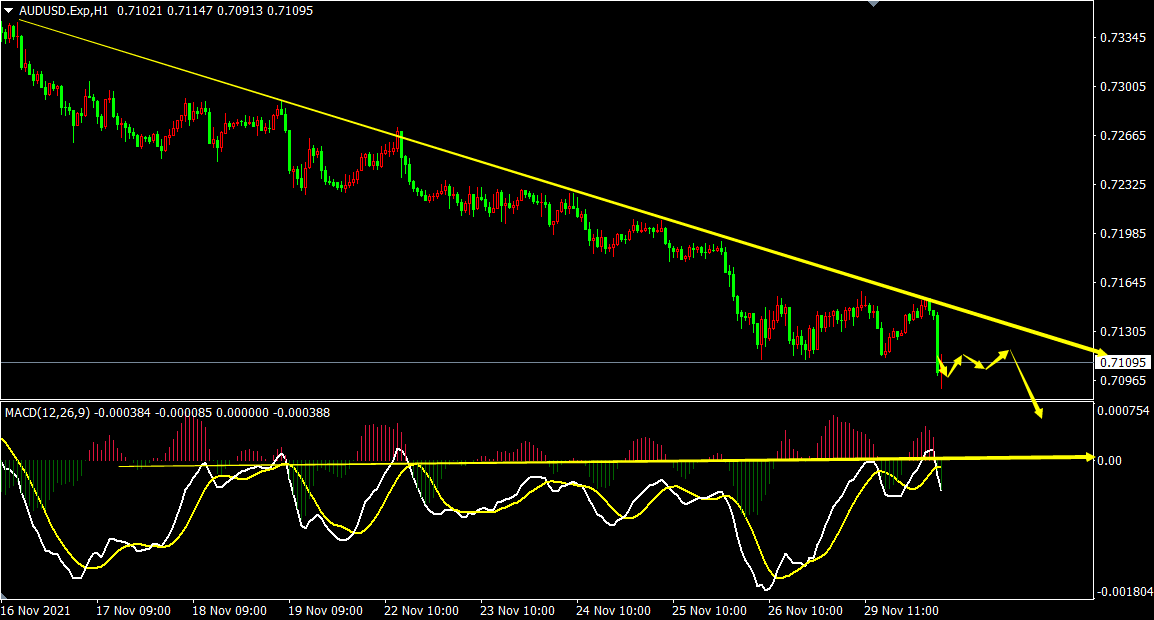Click the yellow horizontal line in MACD window
The width and height of the screenshot is (1154, 620).
point(600,461)
